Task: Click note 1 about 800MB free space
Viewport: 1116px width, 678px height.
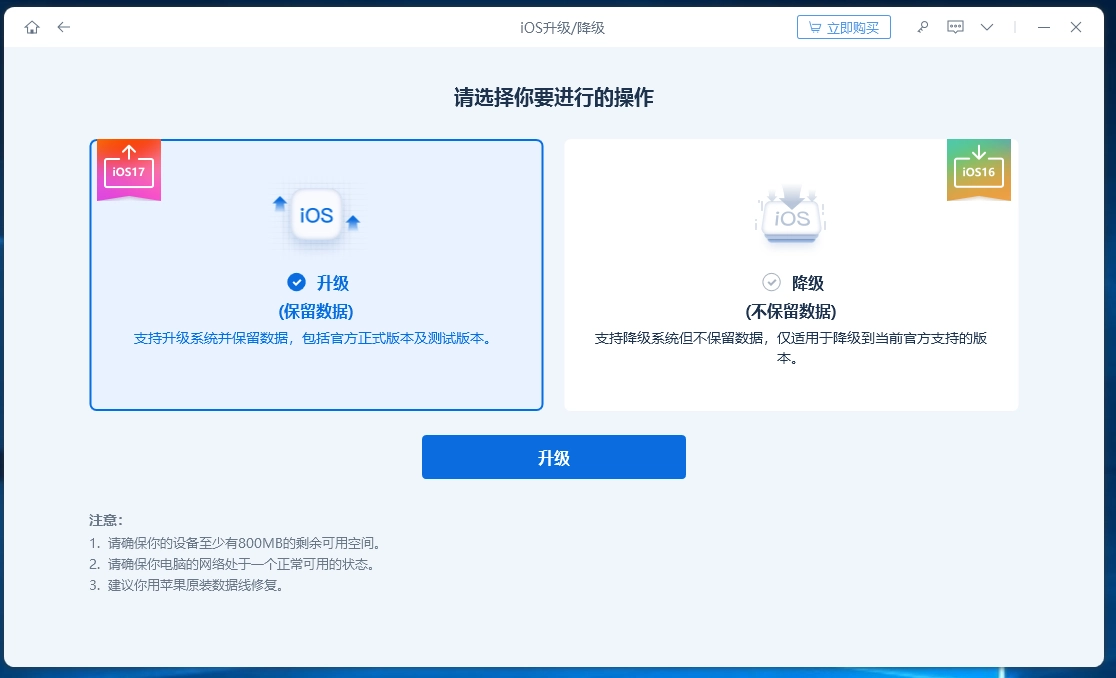Action: (236, 543)
